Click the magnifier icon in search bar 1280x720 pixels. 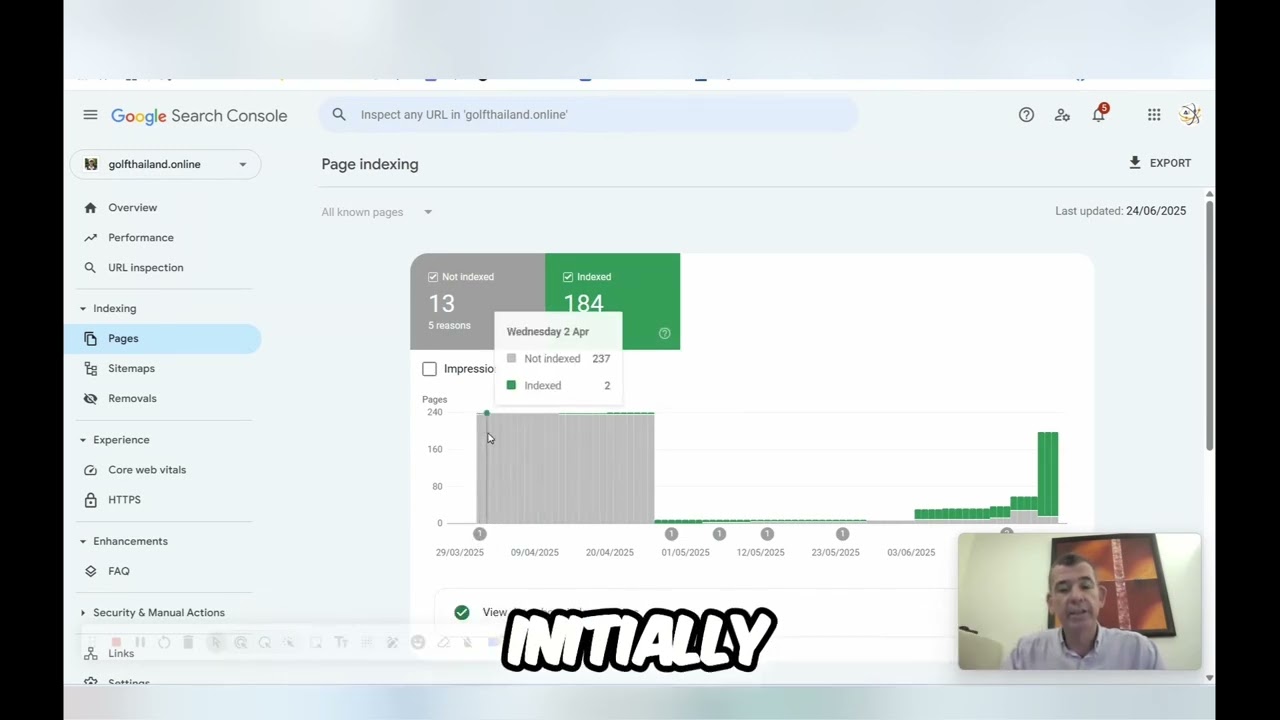pyautogui.click(x=339, y=115)
